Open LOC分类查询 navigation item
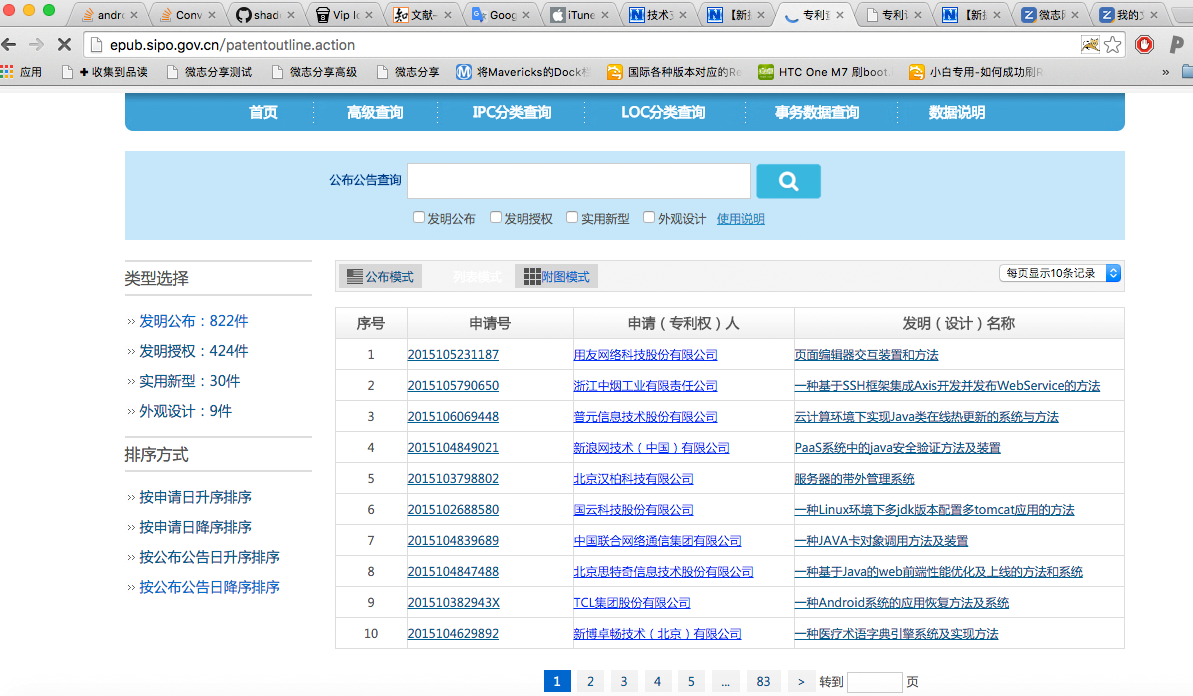Image resolution: width=1193 pixels, height=696 pixels. pyautogui.click(x=663, y=113)
